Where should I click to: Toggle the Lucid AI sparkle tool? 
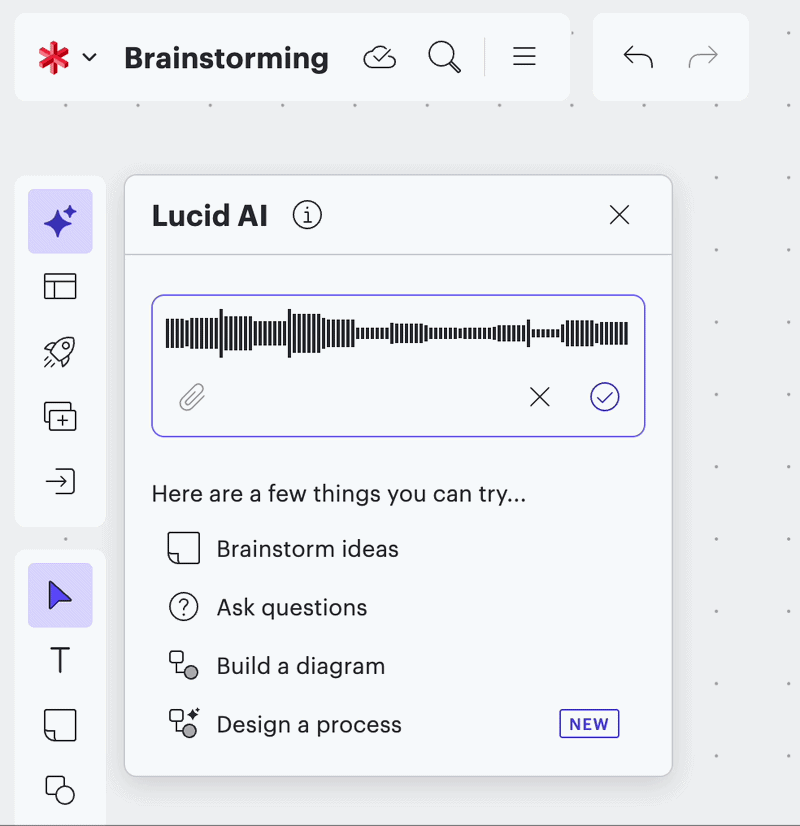coord(60,221)
